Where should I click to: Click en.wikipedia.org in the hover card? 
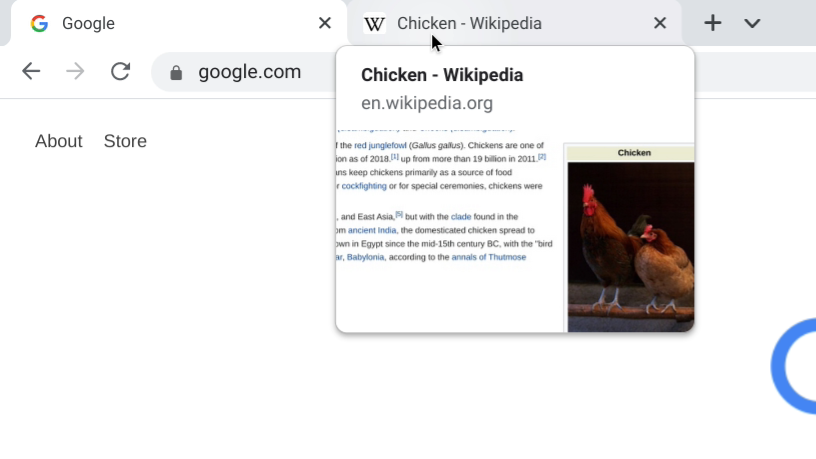click(427, 103)
